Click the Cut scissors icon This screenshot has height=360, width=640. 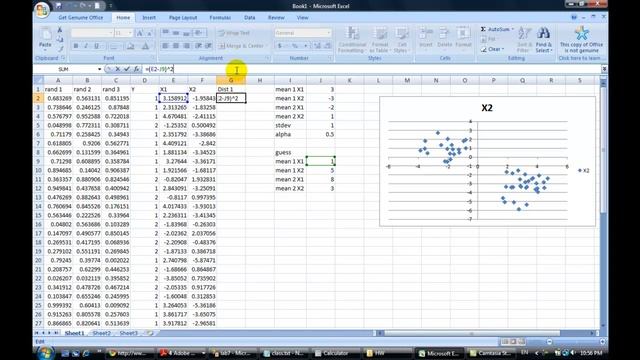(x=60, y=30)
